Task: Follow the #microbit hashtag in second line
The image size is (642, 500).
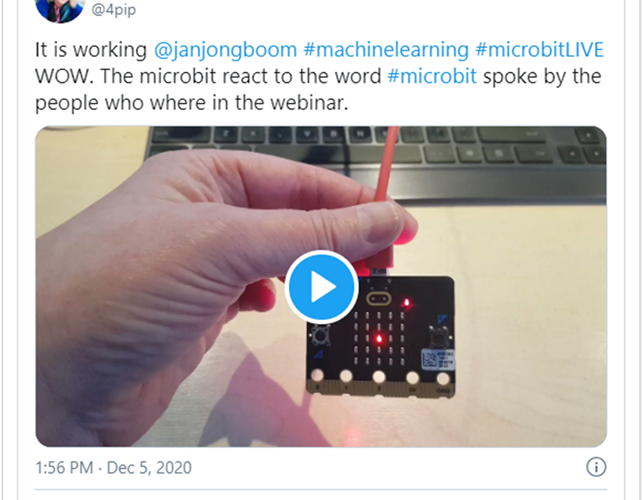Action: (432, 76)
